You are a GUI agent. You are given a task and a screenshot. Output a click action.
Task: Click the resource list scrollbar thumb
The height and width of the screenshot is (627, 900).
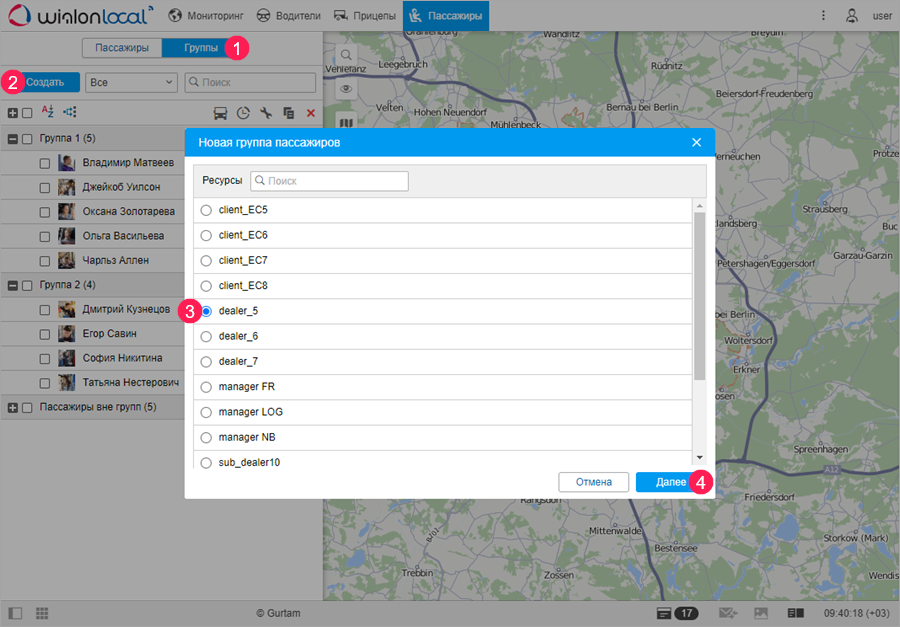(x=699, y=296)
